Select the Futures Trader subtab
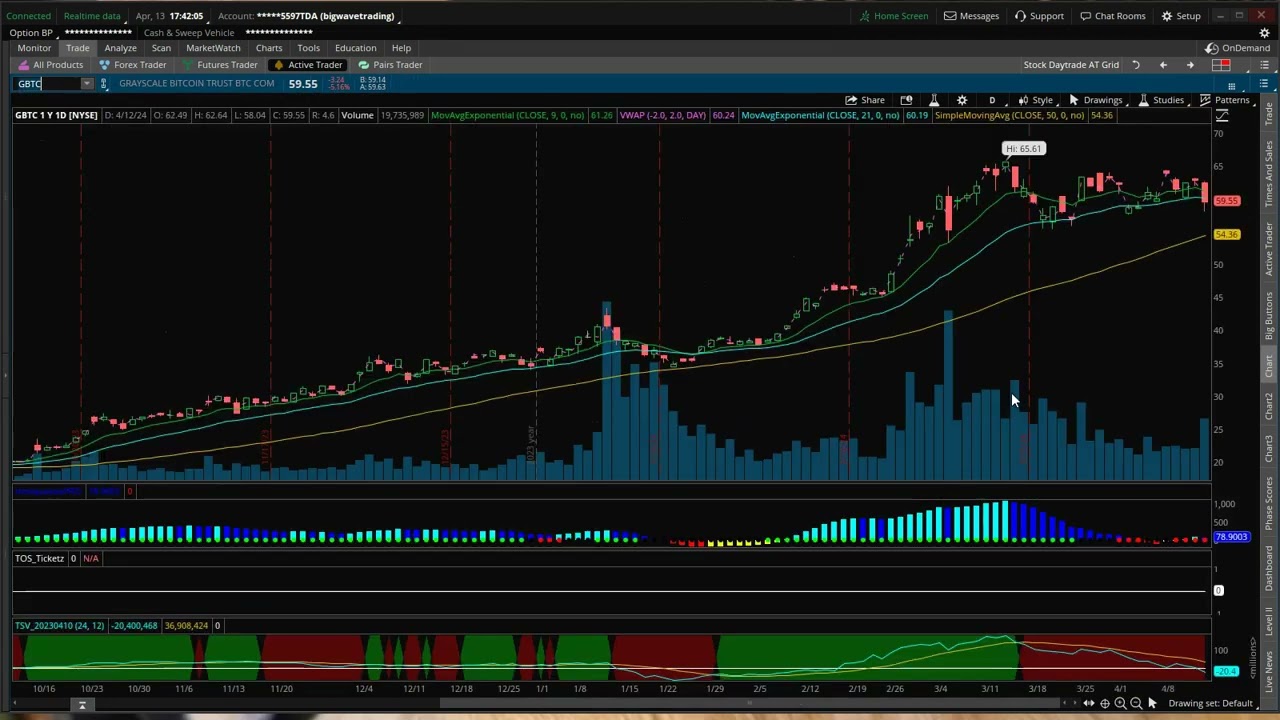This screenshot has width=1280, height=720. tap(220, 65)
